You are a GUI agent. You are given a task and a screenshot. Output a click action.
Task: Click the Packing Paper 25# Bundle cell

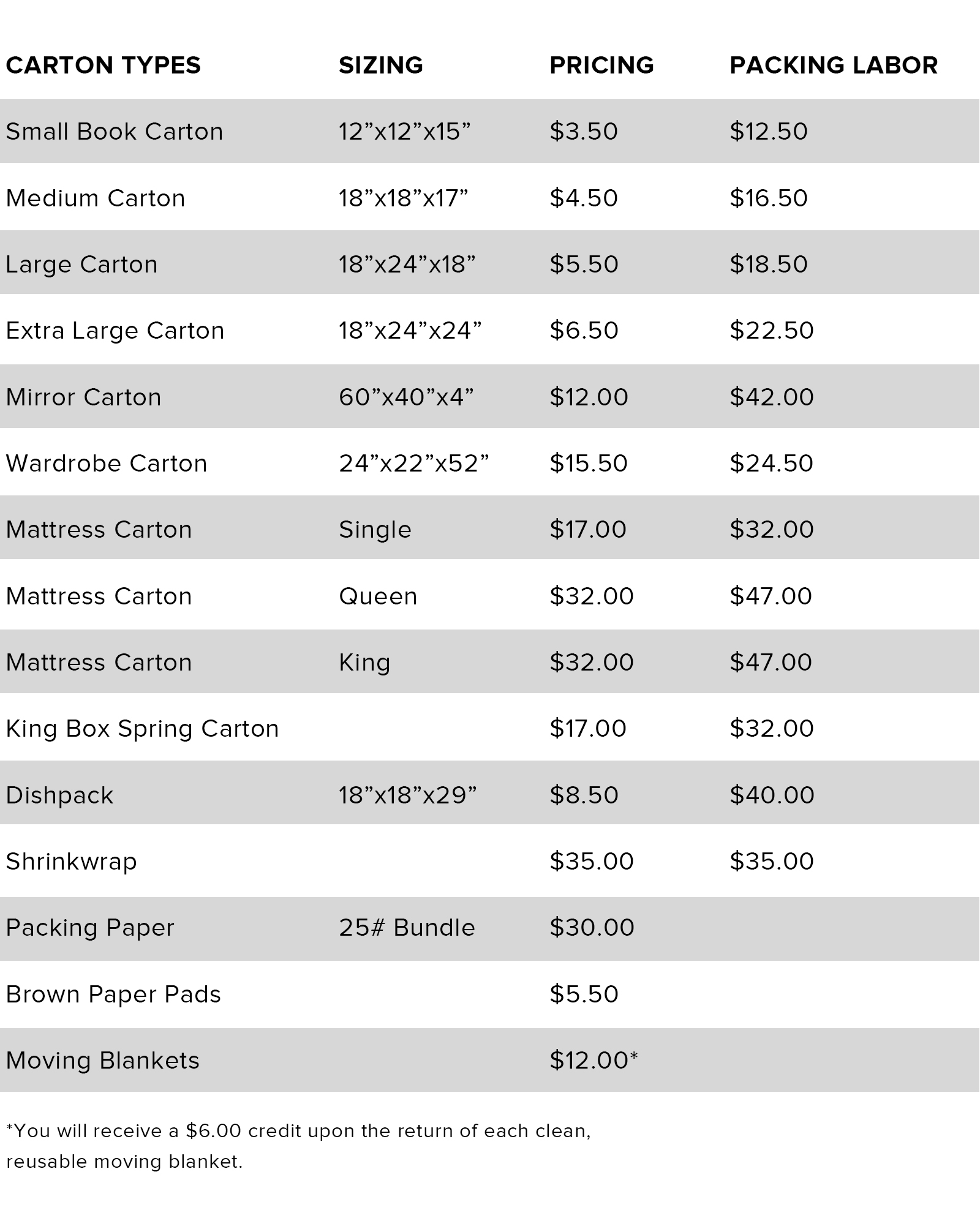(407, 928)
